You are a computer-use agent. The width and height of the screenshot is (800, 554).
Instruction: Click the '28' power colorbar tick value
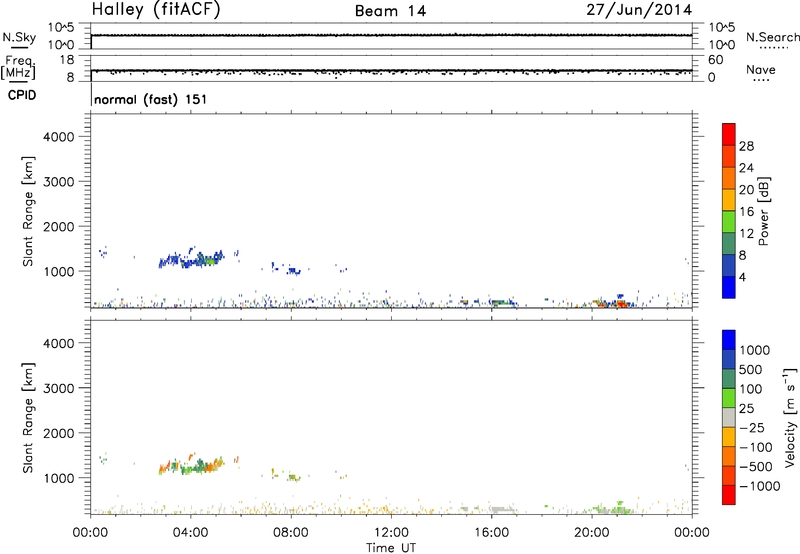click(x=746, y=146)
